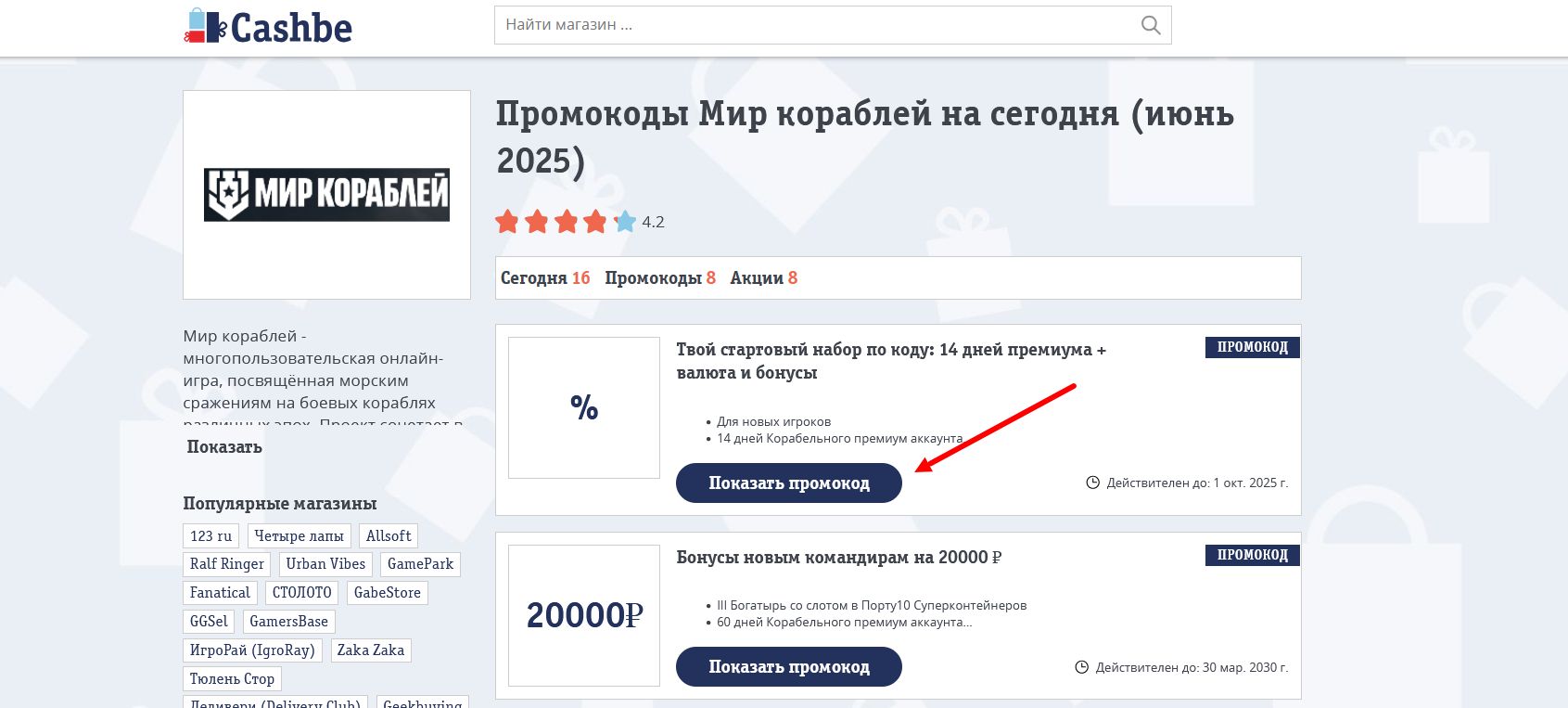Image resolution: width=1568 pixels, height=708 pixels.
Task: Open the GamePark store link
Action: (x=420, y=564)
